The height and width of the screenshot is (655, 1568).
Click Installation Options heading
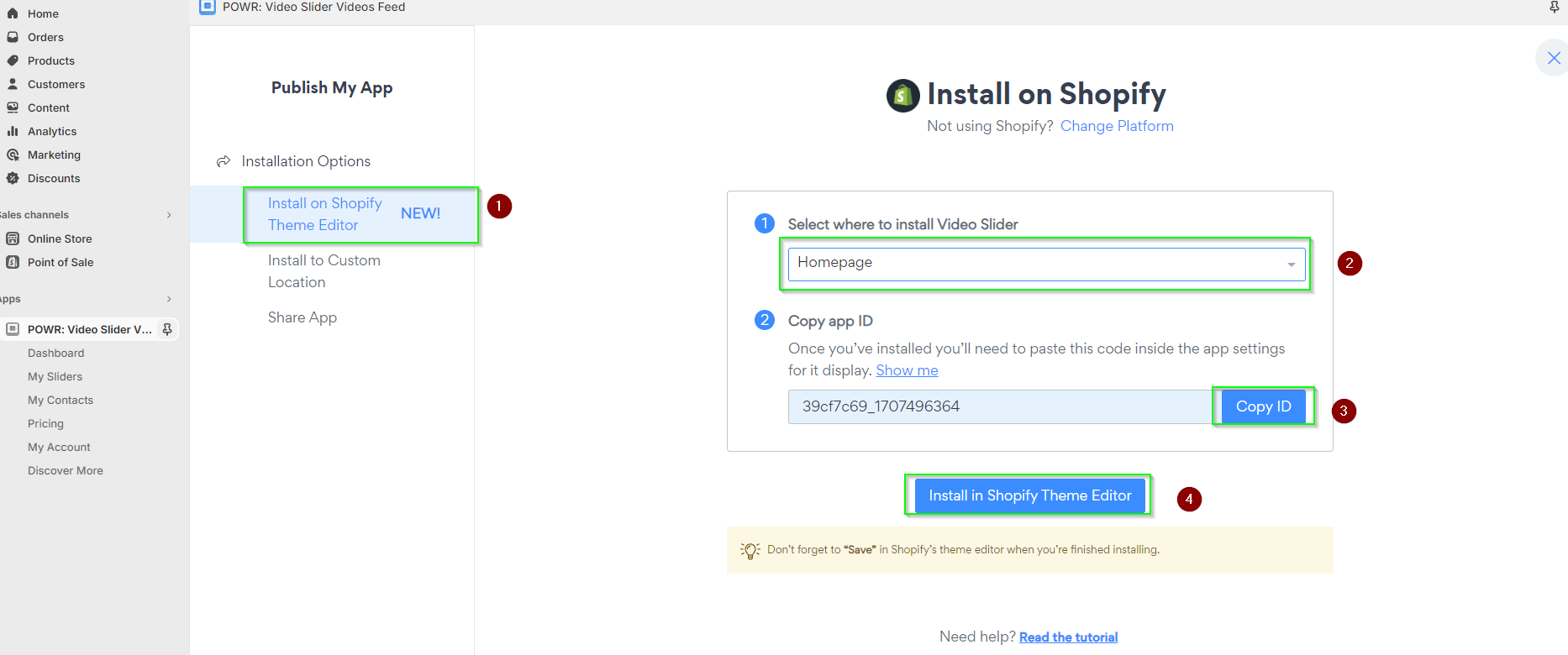coord(306,161)
